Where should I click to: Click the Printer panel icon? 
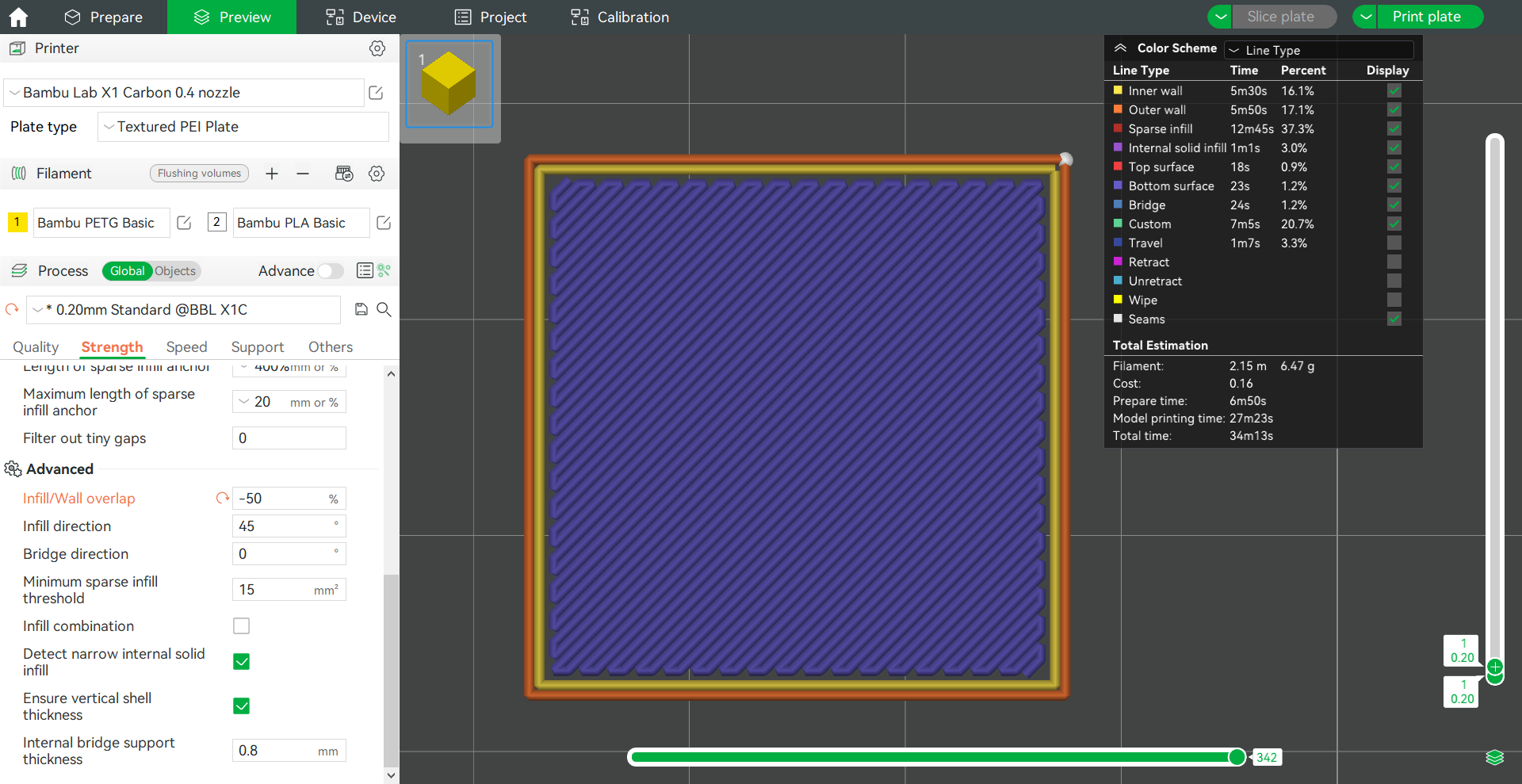(x=17, y=48)
